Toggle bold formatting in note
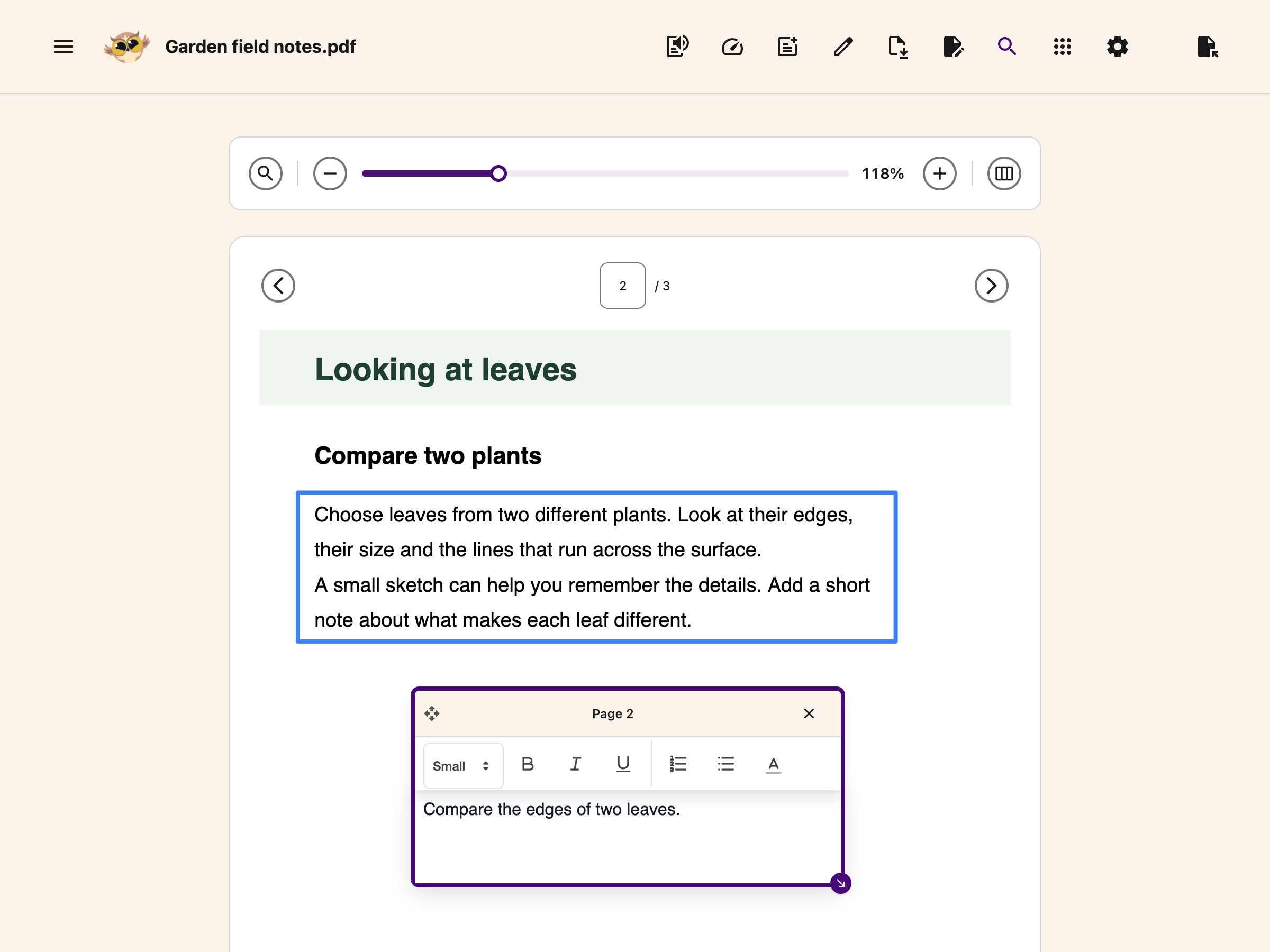The height and width of the screenshot is (952, 1270). coord(528,764)
